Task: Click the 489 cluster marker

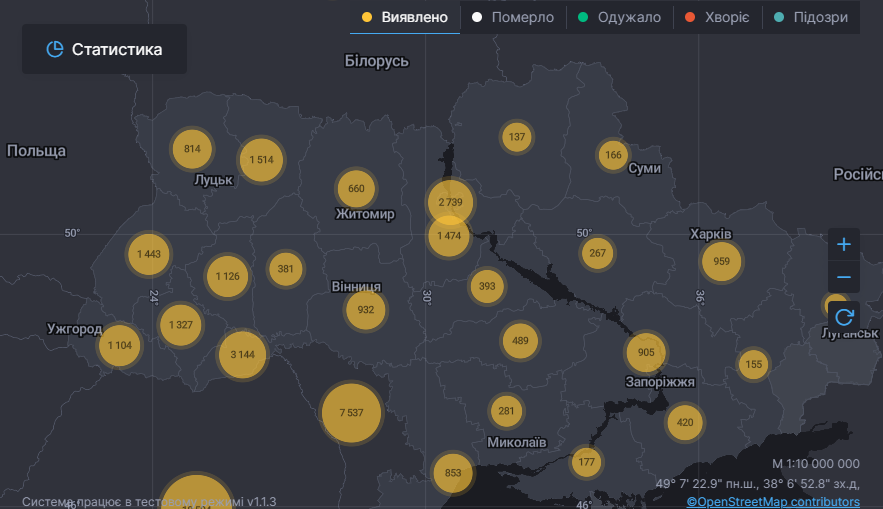Action: pos(520,341)
